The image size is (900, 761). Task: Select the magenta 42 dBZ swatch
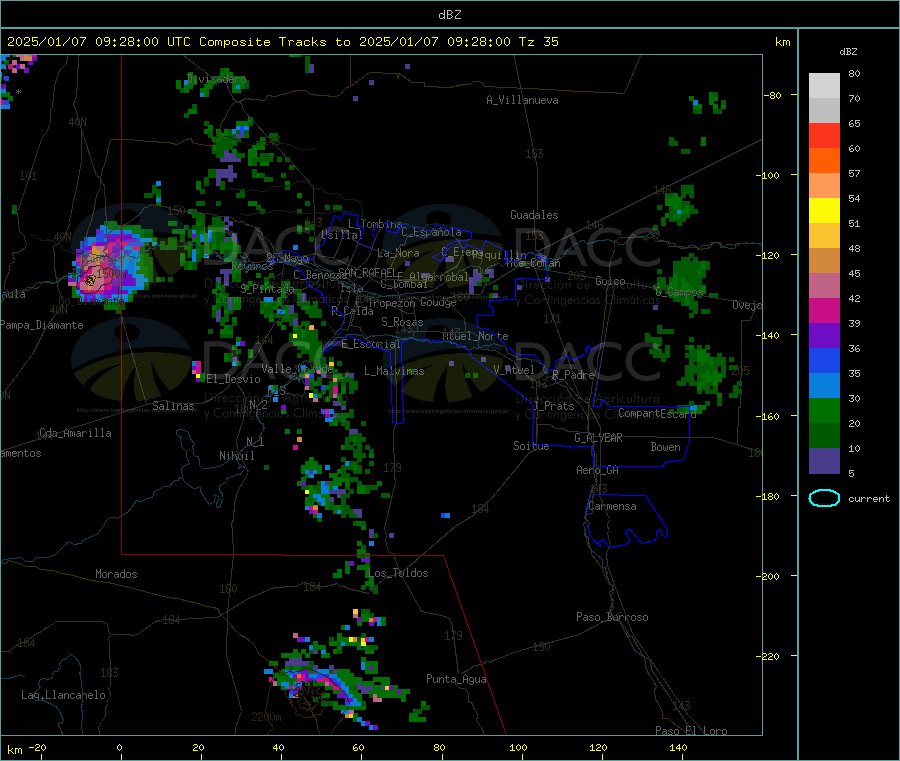coord(824,310)
